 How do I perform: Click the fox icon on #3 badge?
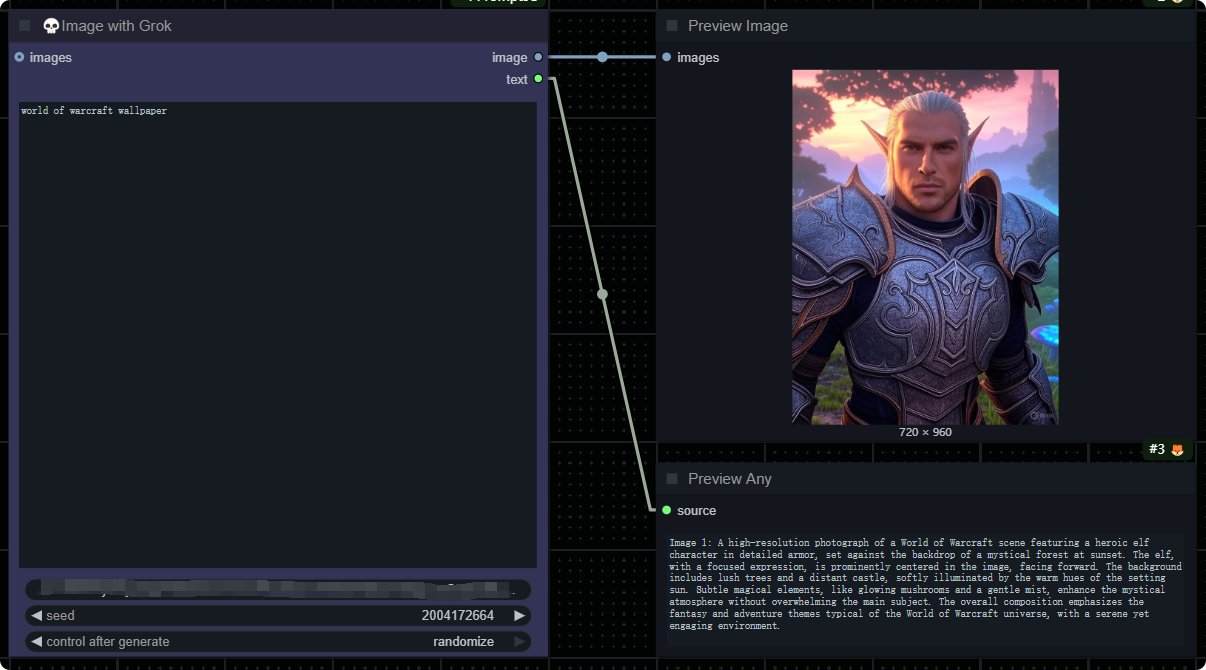click(x=1177, y=450)
